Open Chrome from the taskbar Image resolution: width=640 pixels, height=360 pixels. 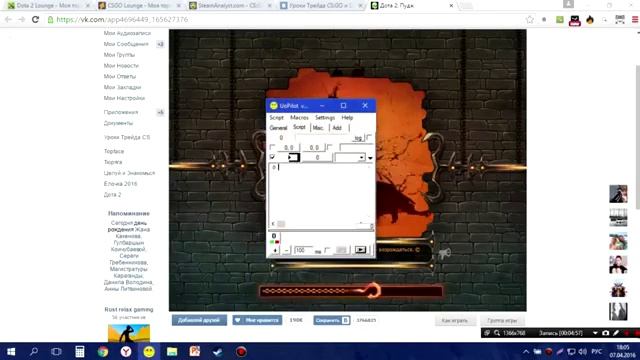coord(103,351)
